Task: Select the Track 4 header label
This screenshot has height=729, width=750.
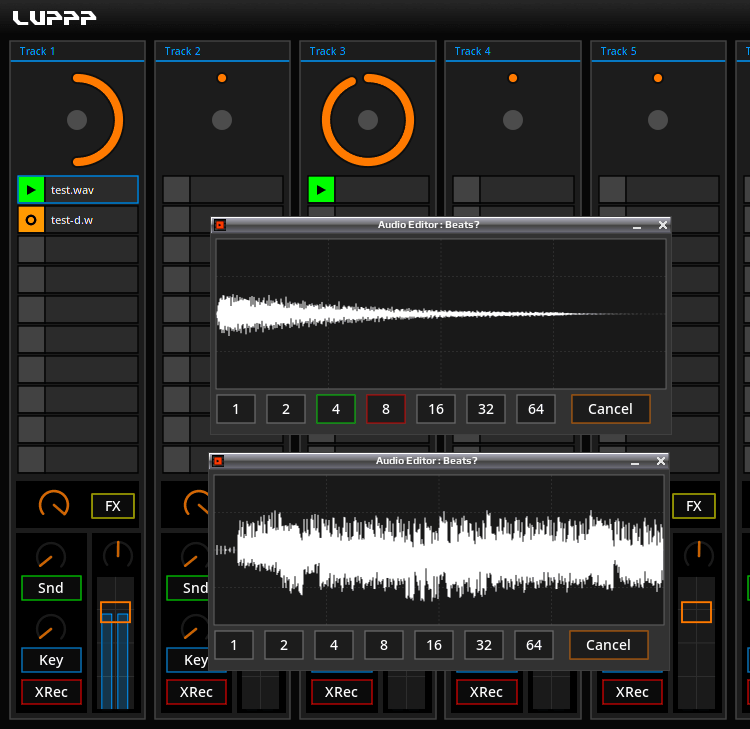Action: tap(473, 51)
